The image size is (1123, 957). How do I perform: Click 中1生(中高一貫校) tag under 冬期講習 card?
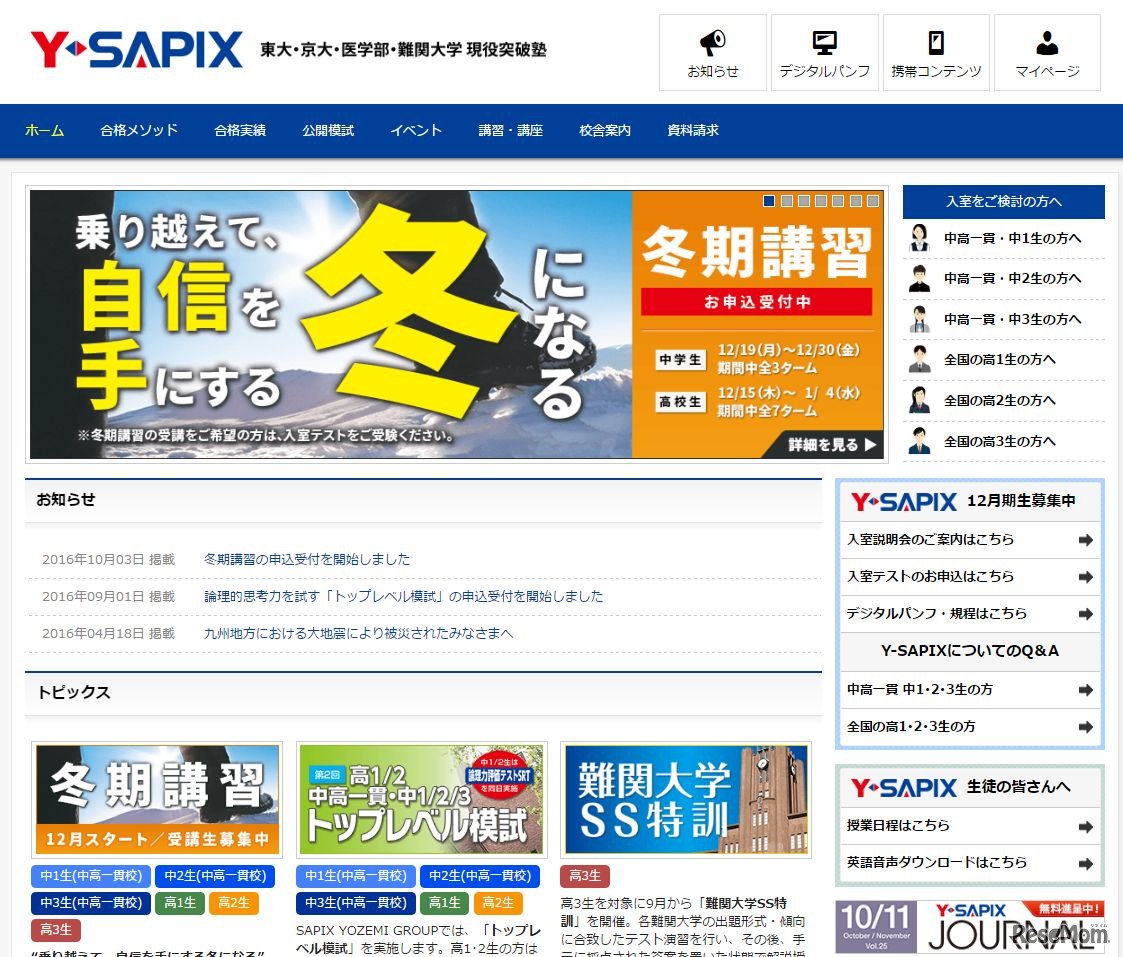(91, 875)
